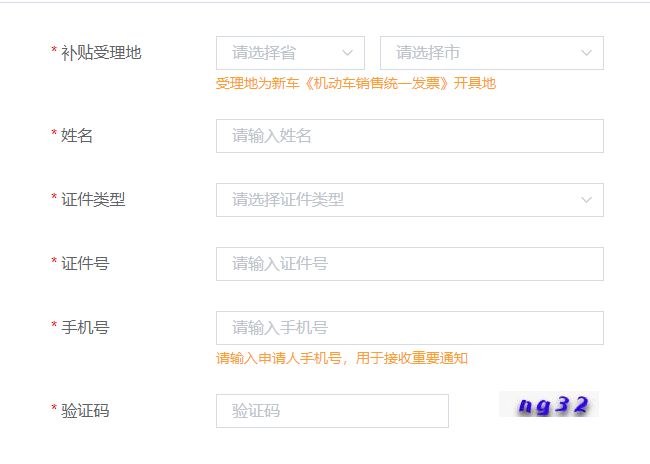Screen dimensions: 650x464
Task: Expand the 请选择证件类型 ID type dropdown
Action: point(410,200)
